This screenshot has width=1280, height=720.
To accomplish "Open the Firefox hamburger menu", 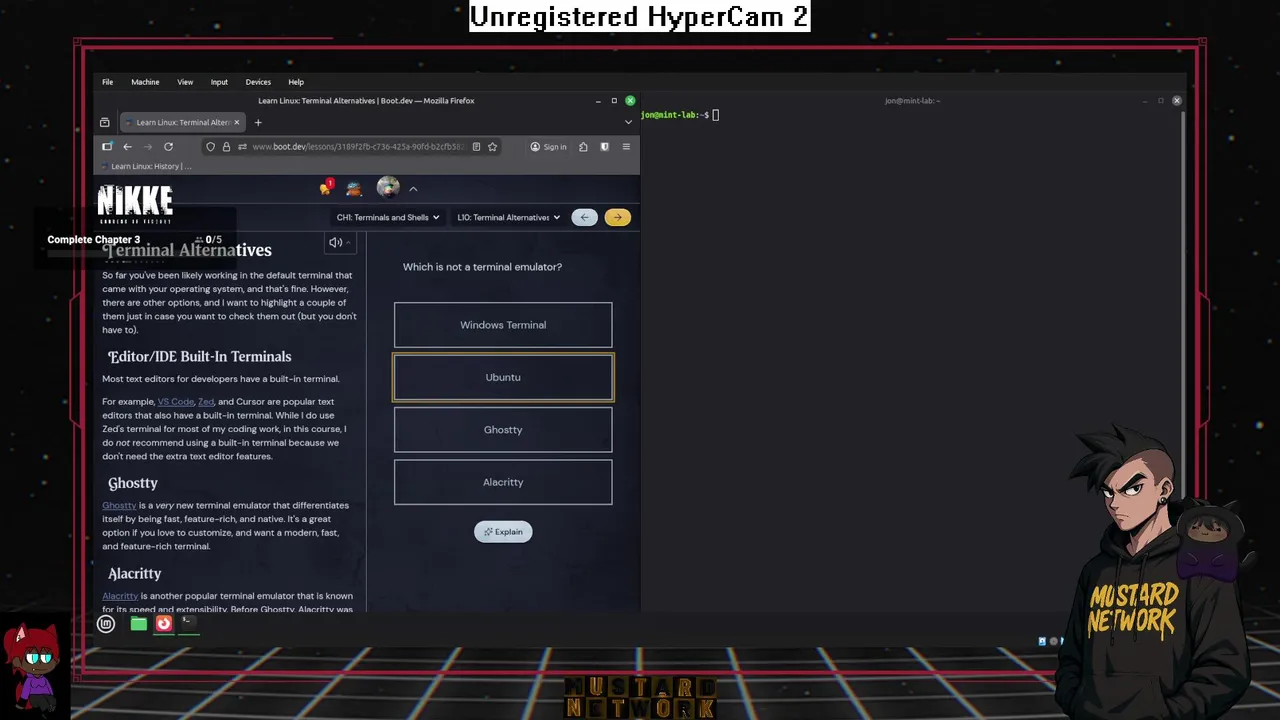I will [x=626, y=147].
